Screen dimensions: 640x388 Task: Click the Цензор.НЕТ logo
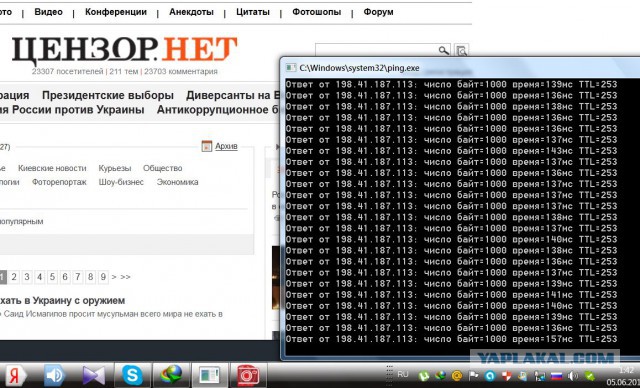[x=124, y=50]
